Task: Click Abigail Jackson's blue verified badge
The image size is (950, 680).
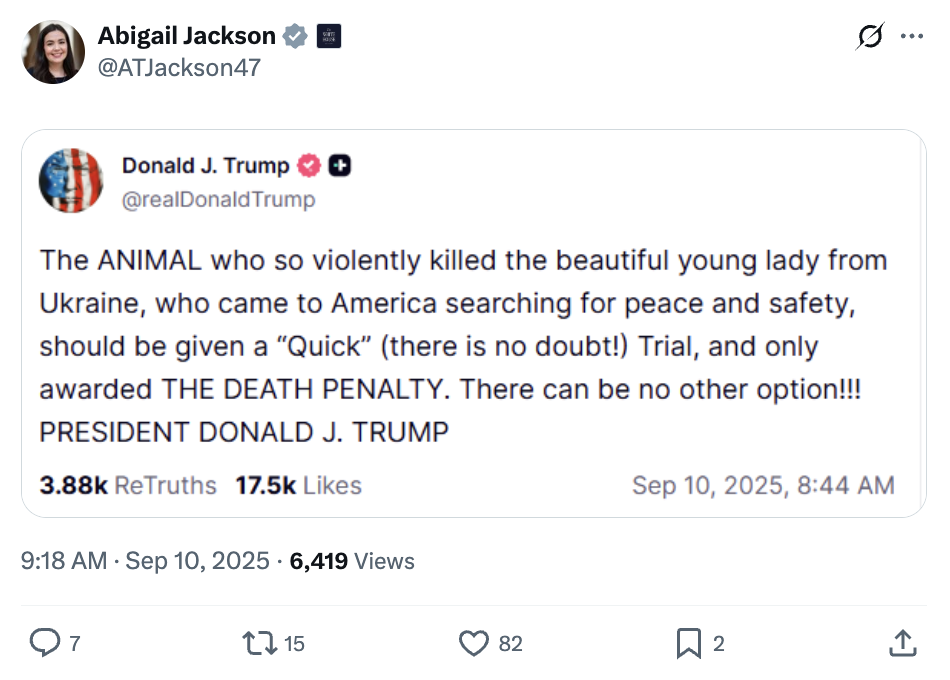Action: [295, 36]
